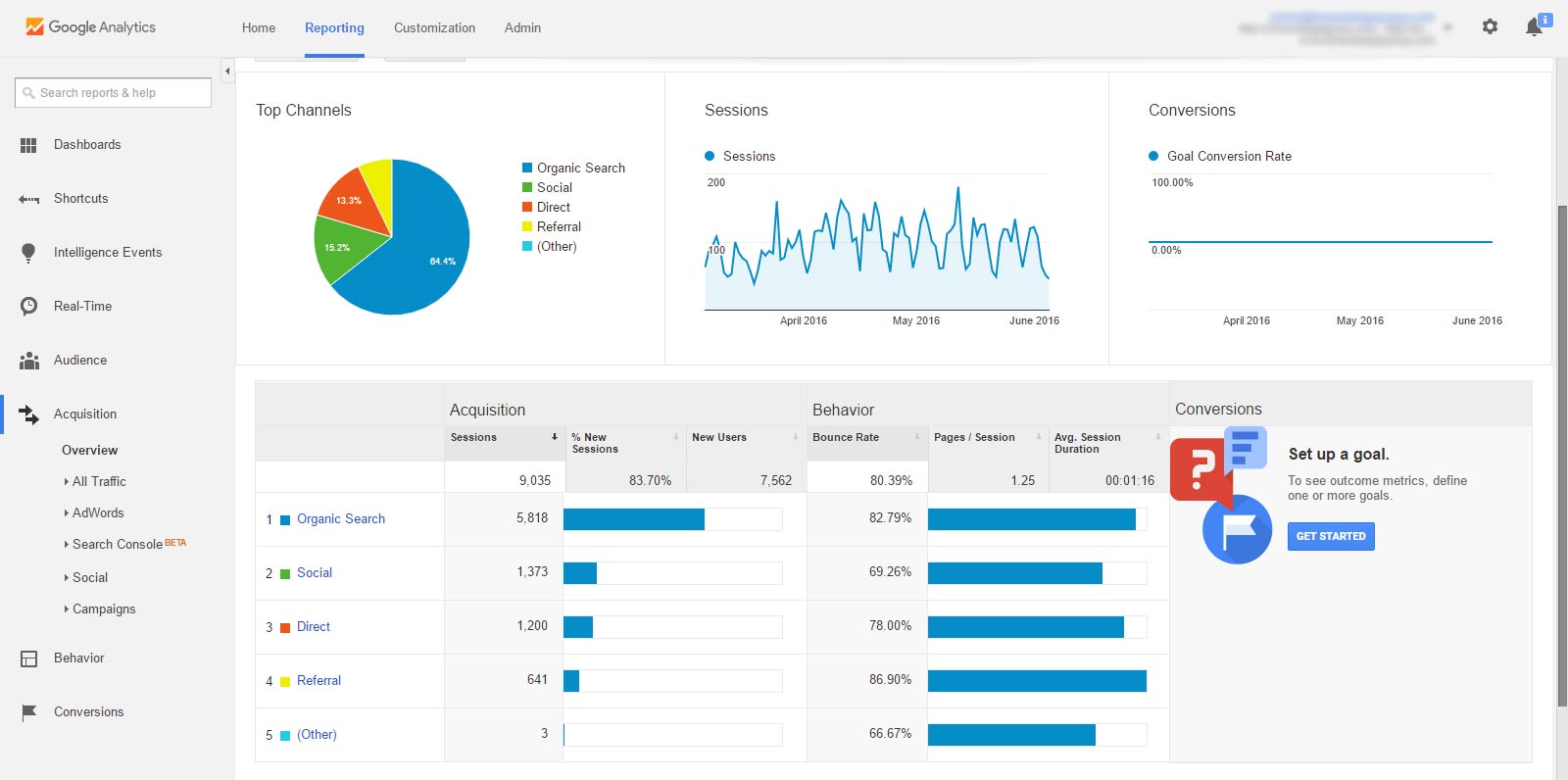Expand the All Traffic submenu
This screenshot has height=780, width=1568.
pyautogui.click(x=98, y=481)
